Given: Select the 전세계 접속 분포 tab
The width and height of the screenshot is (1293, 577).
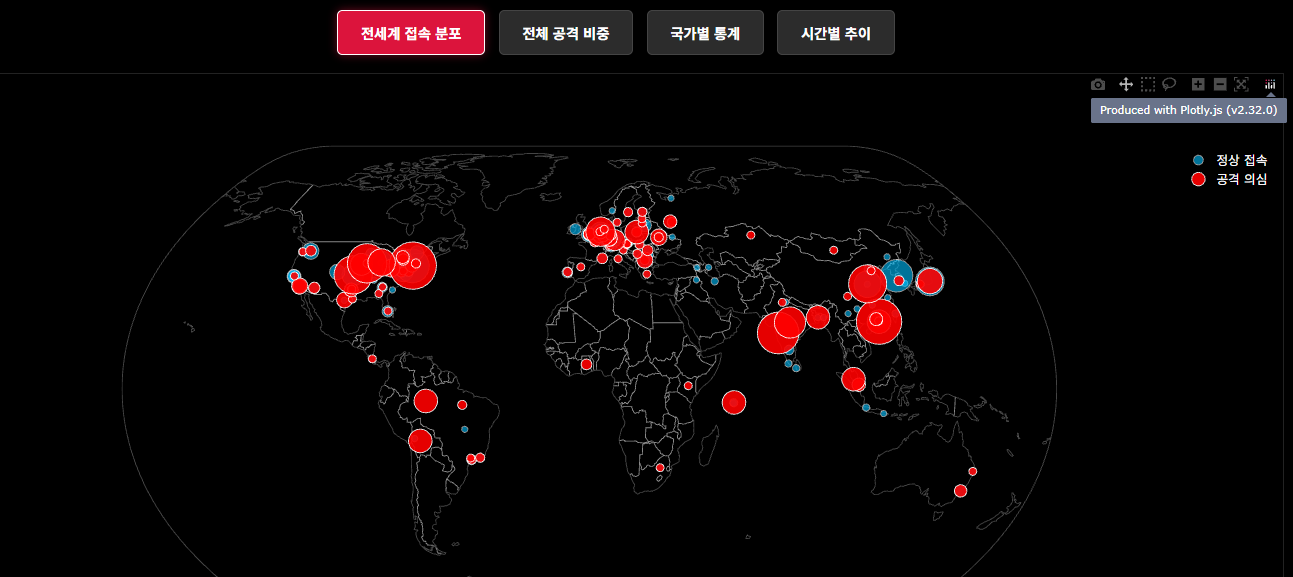Looking at the screenshot, I should pyautogui.click(x=411, y=33).
